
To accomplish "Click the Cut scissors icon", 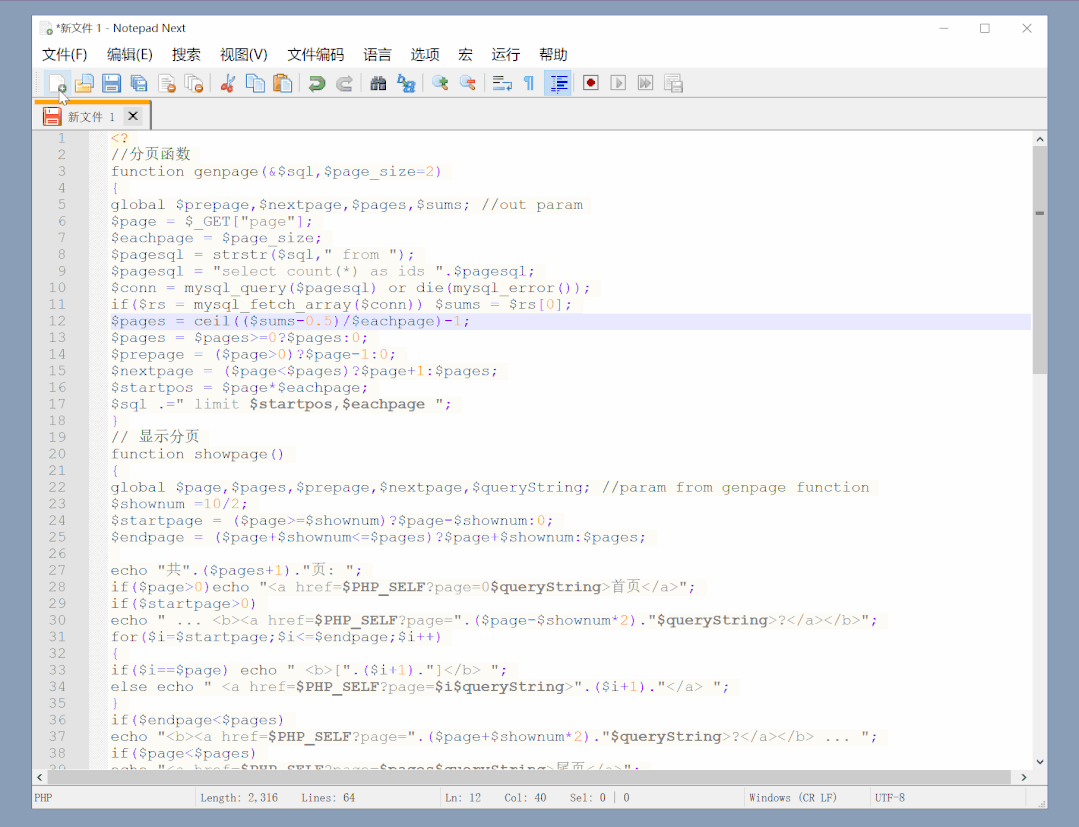I will click(227, 84).
